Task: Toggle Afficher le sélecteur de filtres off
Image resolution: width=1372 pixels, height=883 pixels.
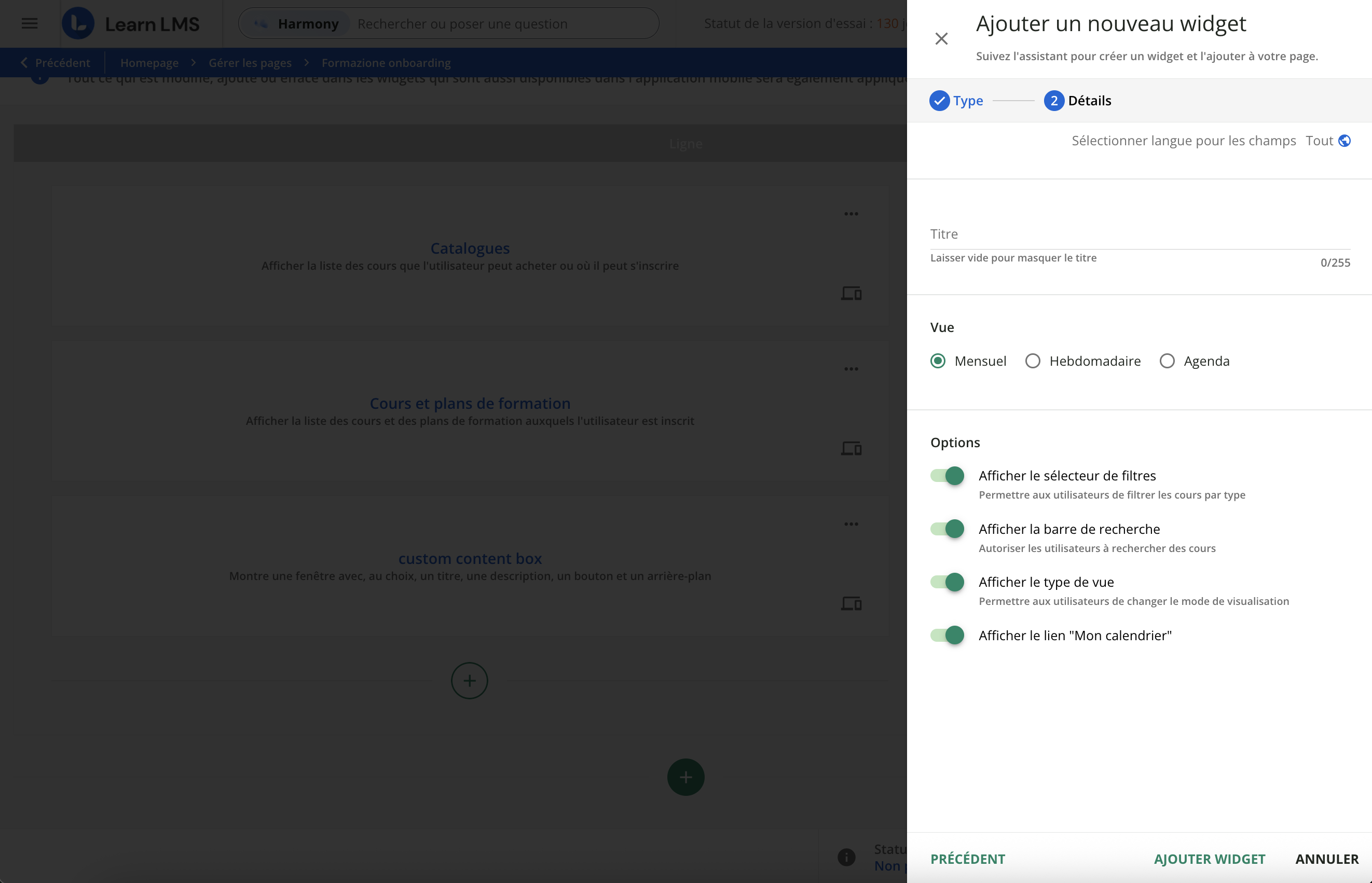Action: coord(947,476)
